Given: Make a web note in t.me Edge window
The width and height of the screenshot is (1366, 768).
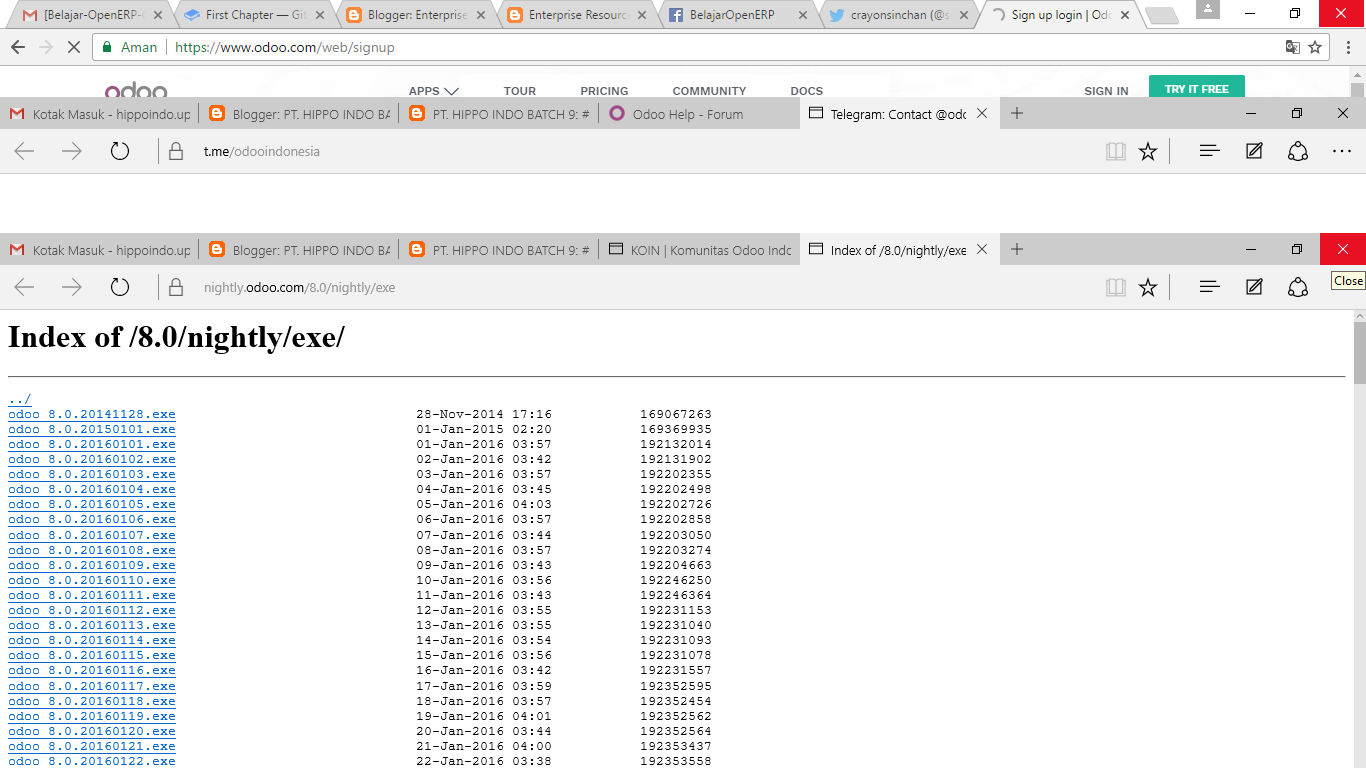Looking at the screenshot, I should (1254, 151).
